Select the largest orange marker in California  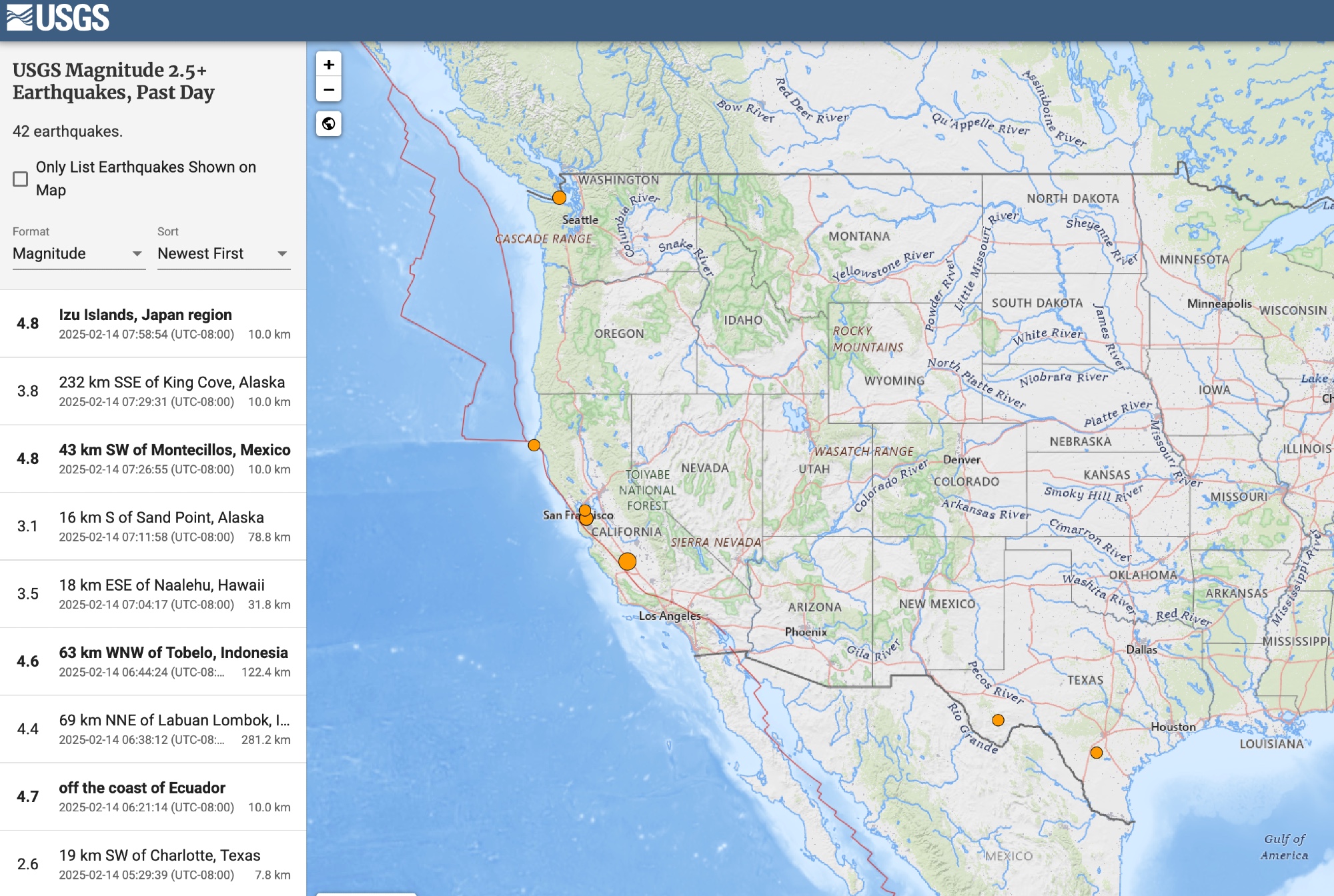[x=627, y=561]
